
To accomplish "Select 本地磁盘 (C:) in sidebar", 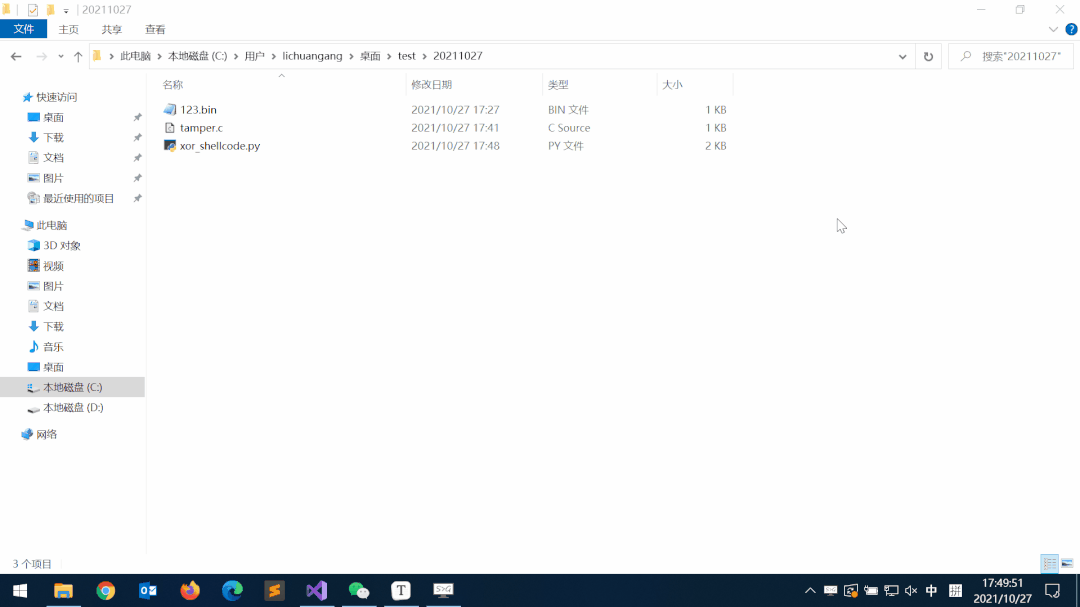I will pyautogui.click(x=72, y=387).
